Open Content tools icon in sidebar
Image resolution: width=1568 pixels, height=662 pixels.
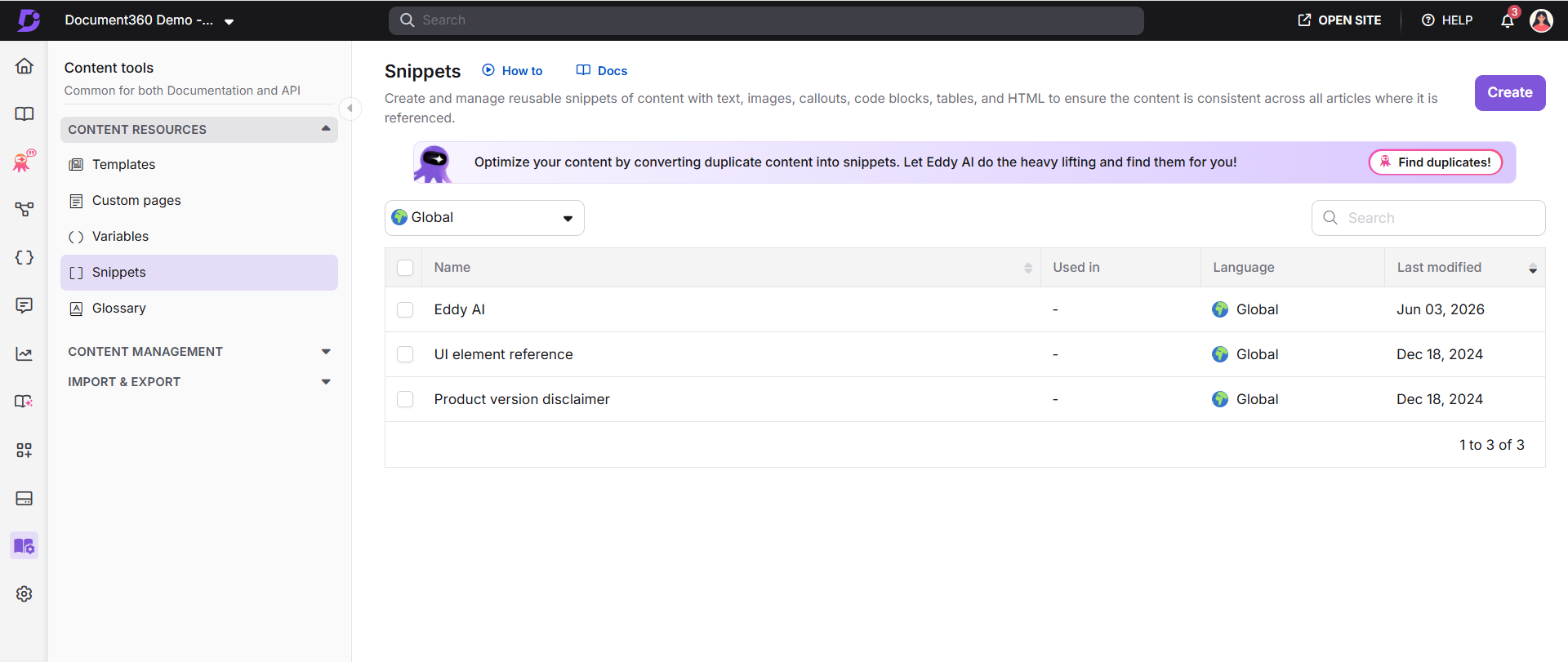[x=24, y=545]
